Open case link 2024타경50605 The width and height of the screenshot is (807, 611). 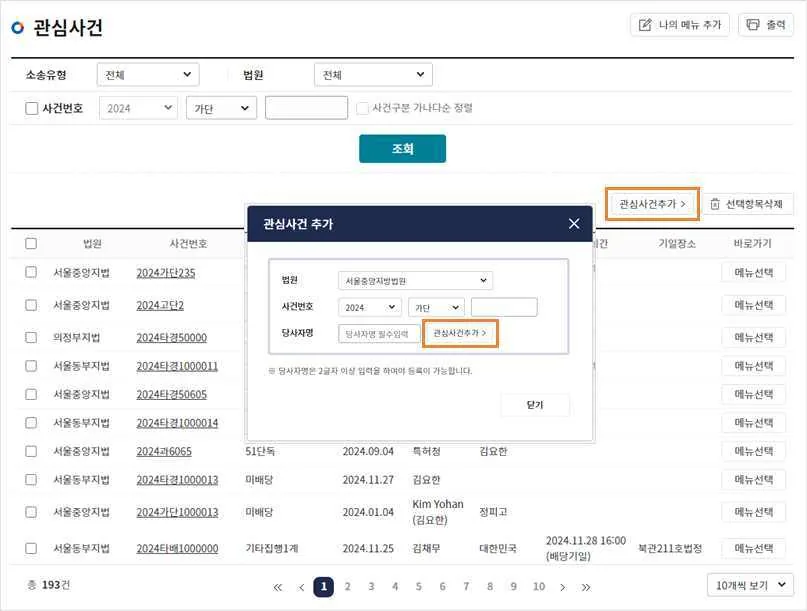(x=171, y=394)
